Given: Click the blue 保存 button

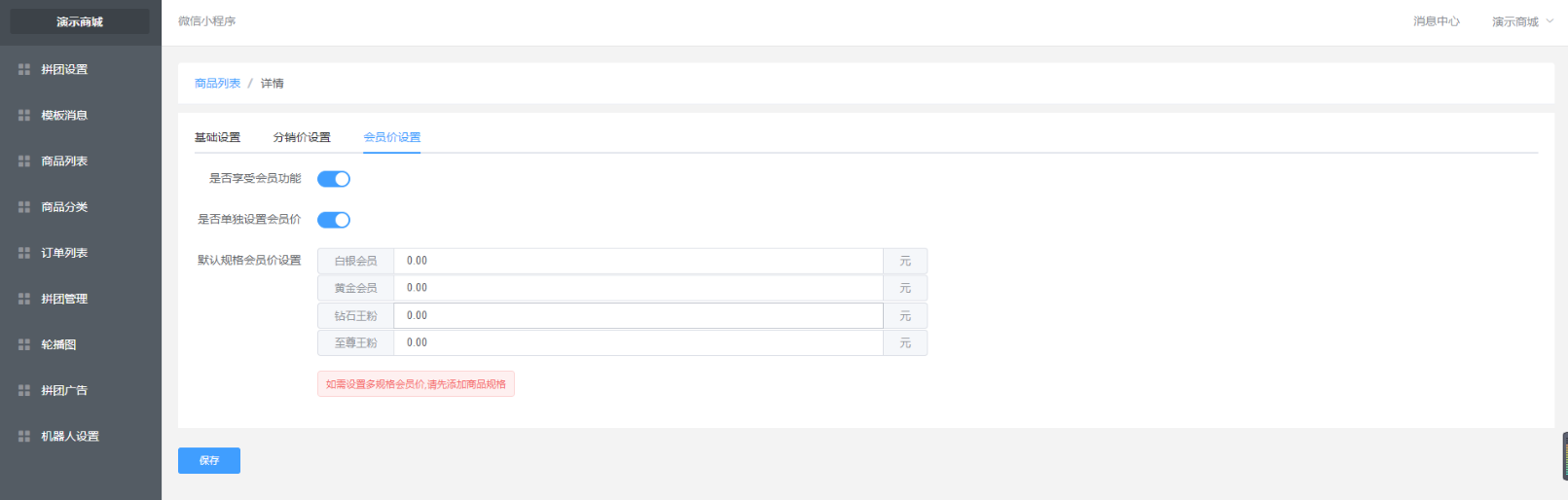Looking at the screenshot, I should click(209, 460).
